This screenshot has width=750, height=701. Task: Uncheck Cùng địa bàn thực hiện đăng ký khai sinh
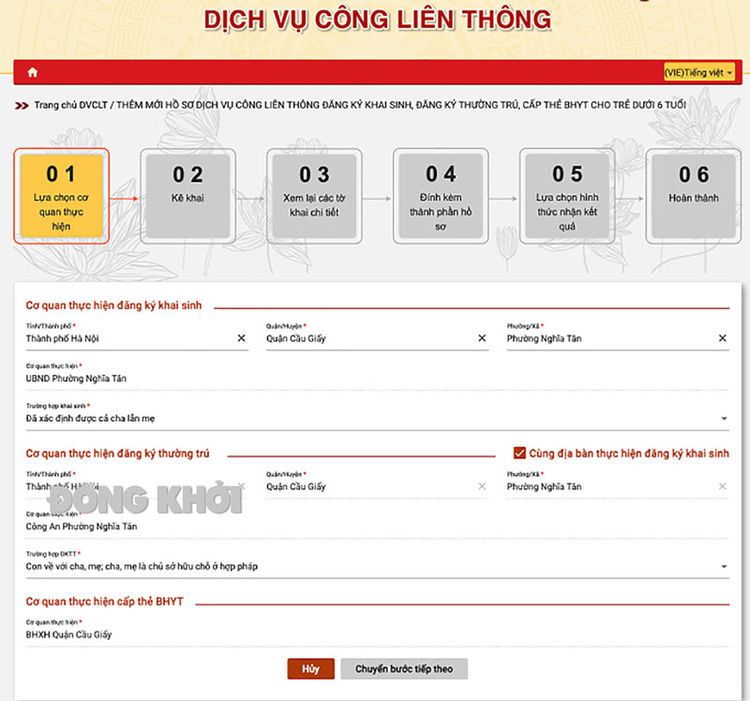pos(519,453)
